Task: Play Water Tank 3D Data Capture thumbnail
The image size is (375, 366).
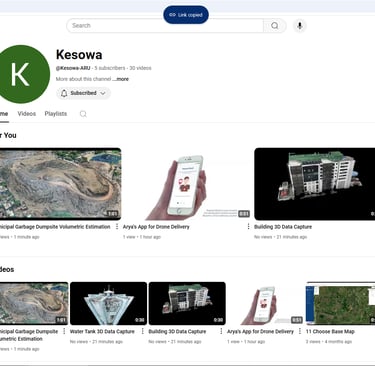Action: 108,303
